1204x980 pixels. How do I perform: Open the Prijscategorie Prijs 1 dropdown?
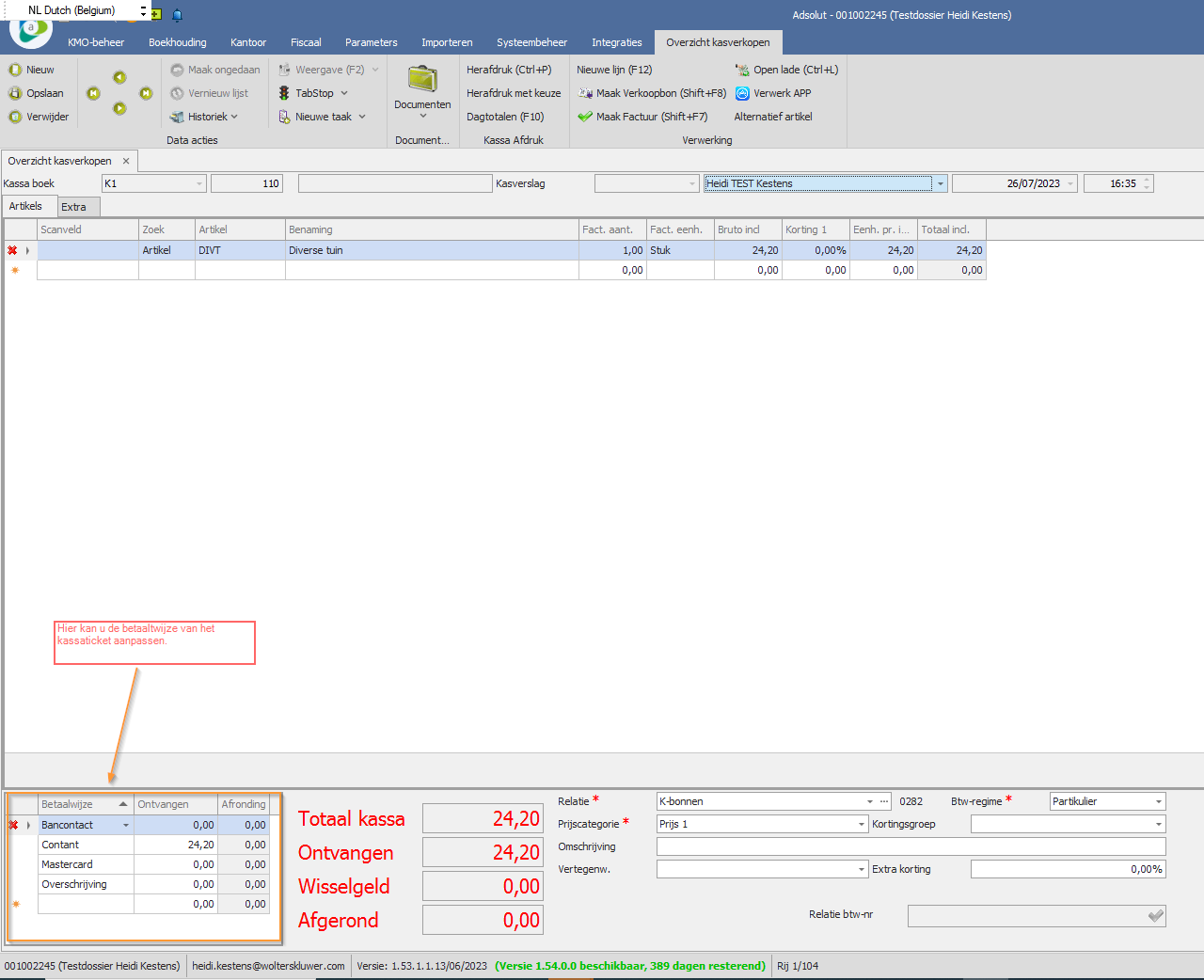tap(861, 824)
